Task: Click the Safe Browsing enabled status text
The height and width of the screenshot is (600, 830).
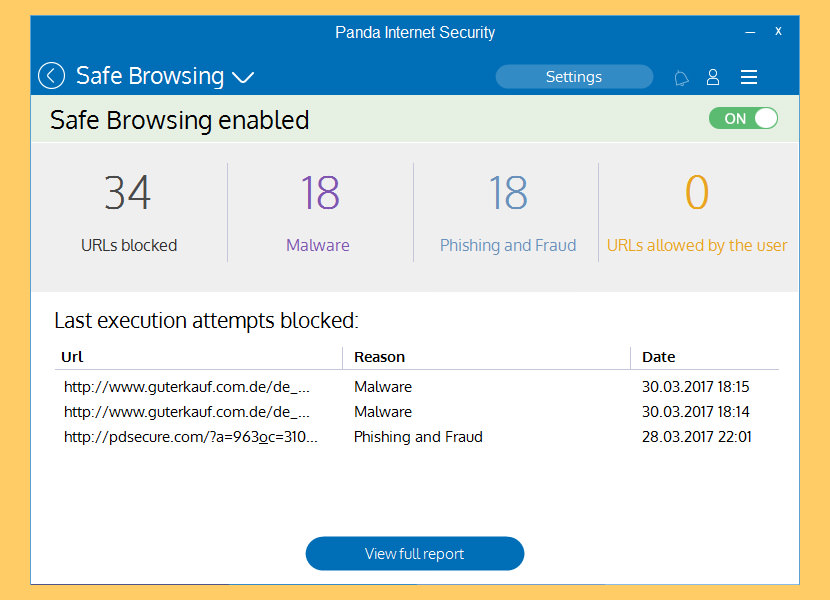Action: (x=179, y=120)
